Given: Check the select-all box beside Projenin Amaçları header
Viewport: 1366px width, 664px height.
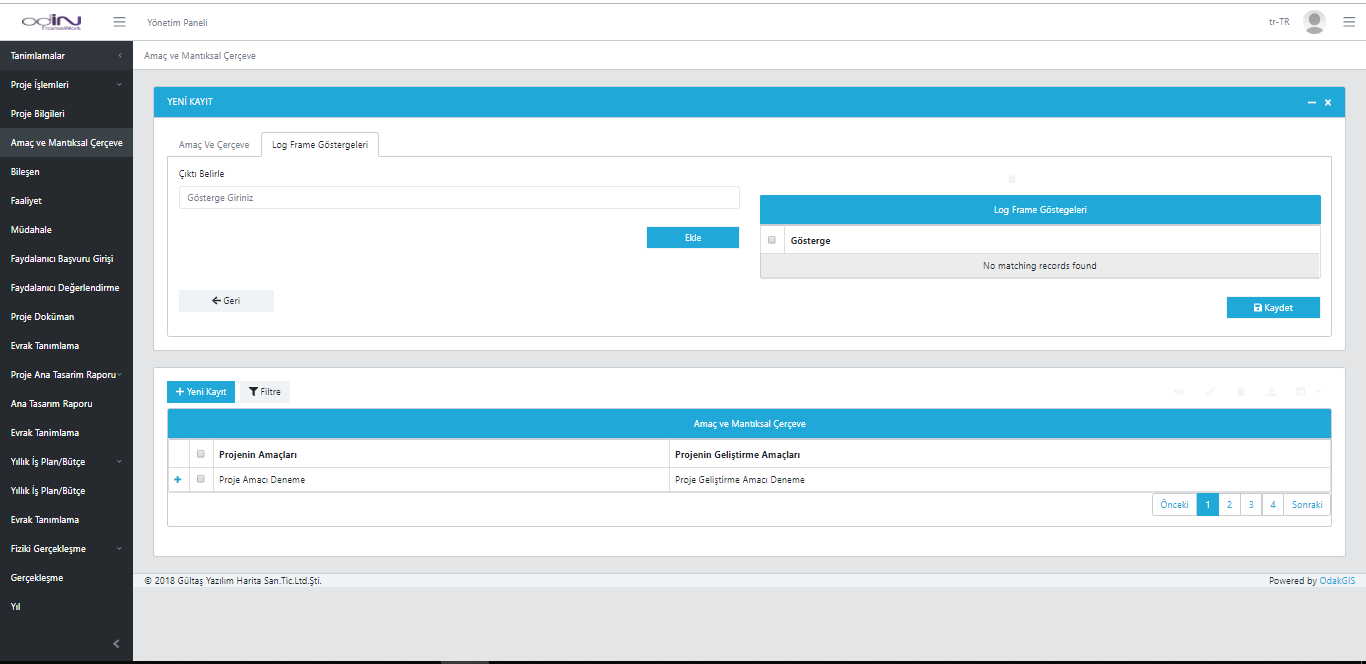Looking at the screenshot, I should pyautogui.click(x=201, y=454).
